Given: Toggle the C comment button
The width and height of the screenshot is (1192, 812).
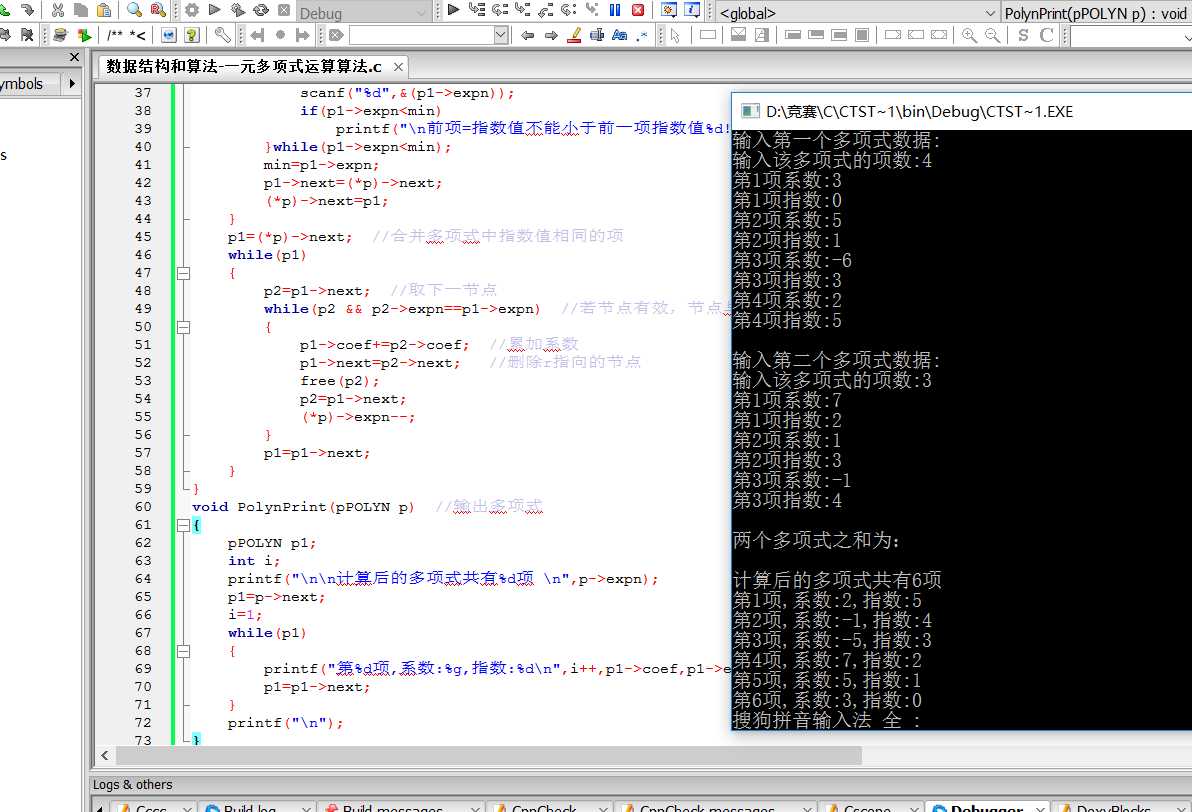Looking at the screenshot, I should click(1046, 34).
